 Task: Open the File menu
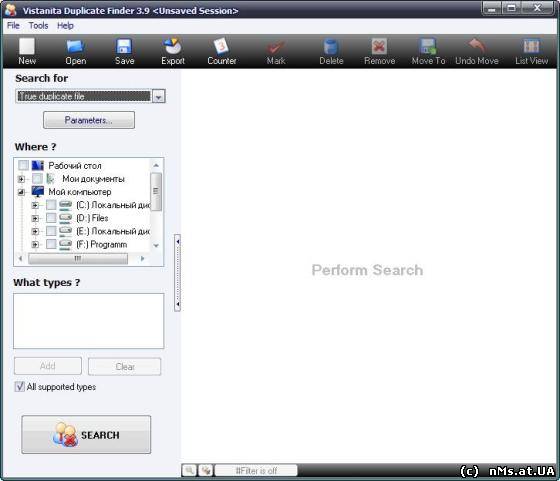pyautogui.click(x=13, y=25)
